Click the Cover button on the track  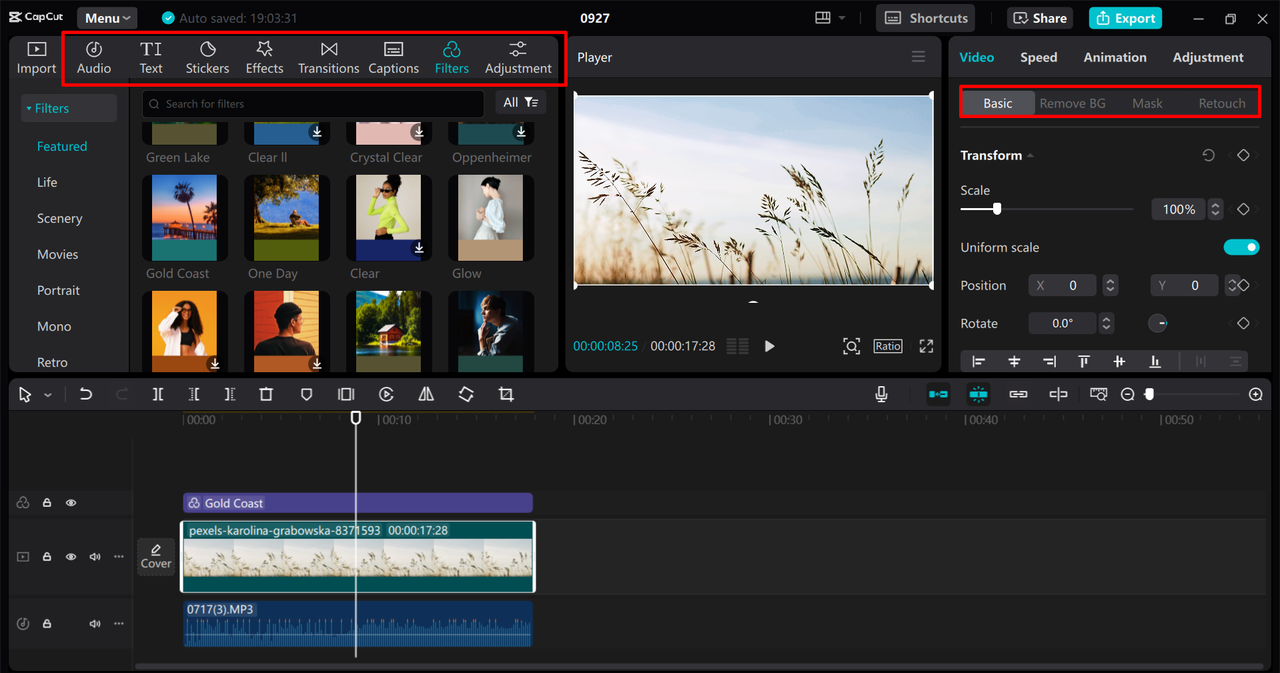pyautogui.click(x=156, y=557)
